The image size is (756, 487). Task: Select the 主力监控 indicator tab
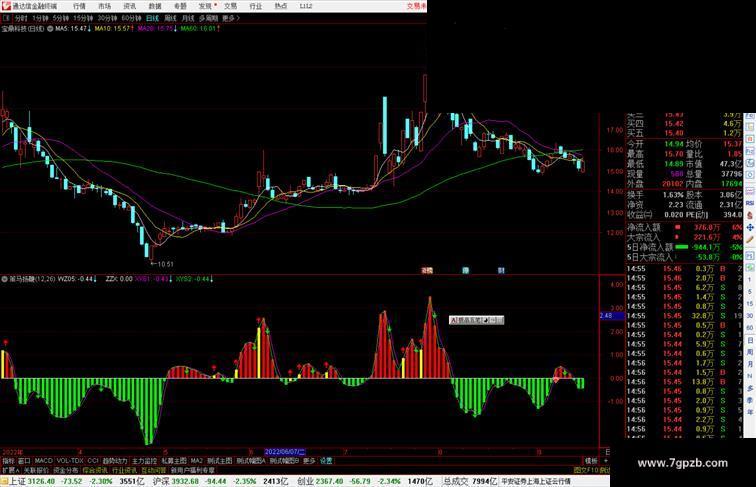pyautogui.click(x=144, y=461)
